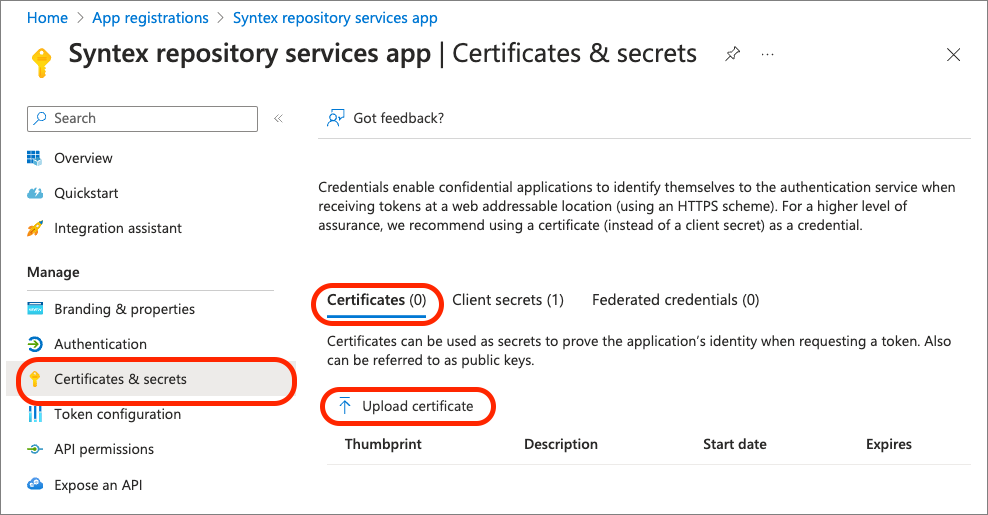Click the Expose an API cloud icon

tap(35, 484)
